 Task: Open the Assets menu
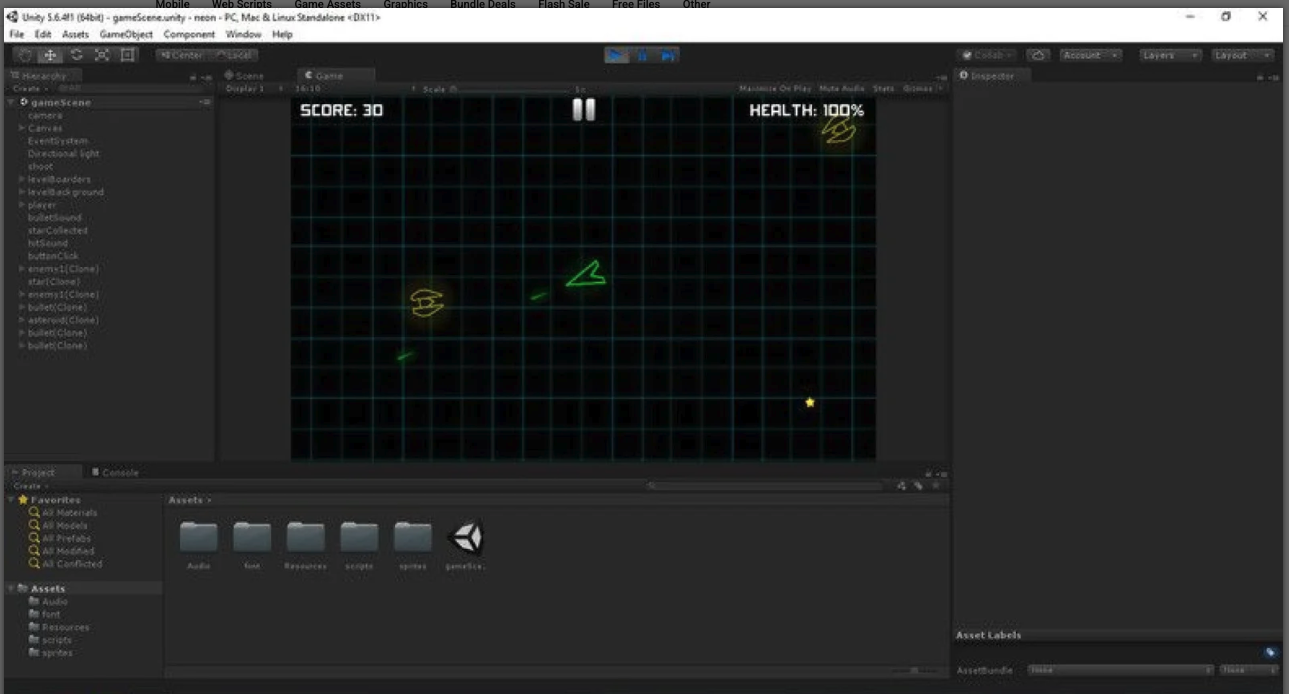coord(75,34)
